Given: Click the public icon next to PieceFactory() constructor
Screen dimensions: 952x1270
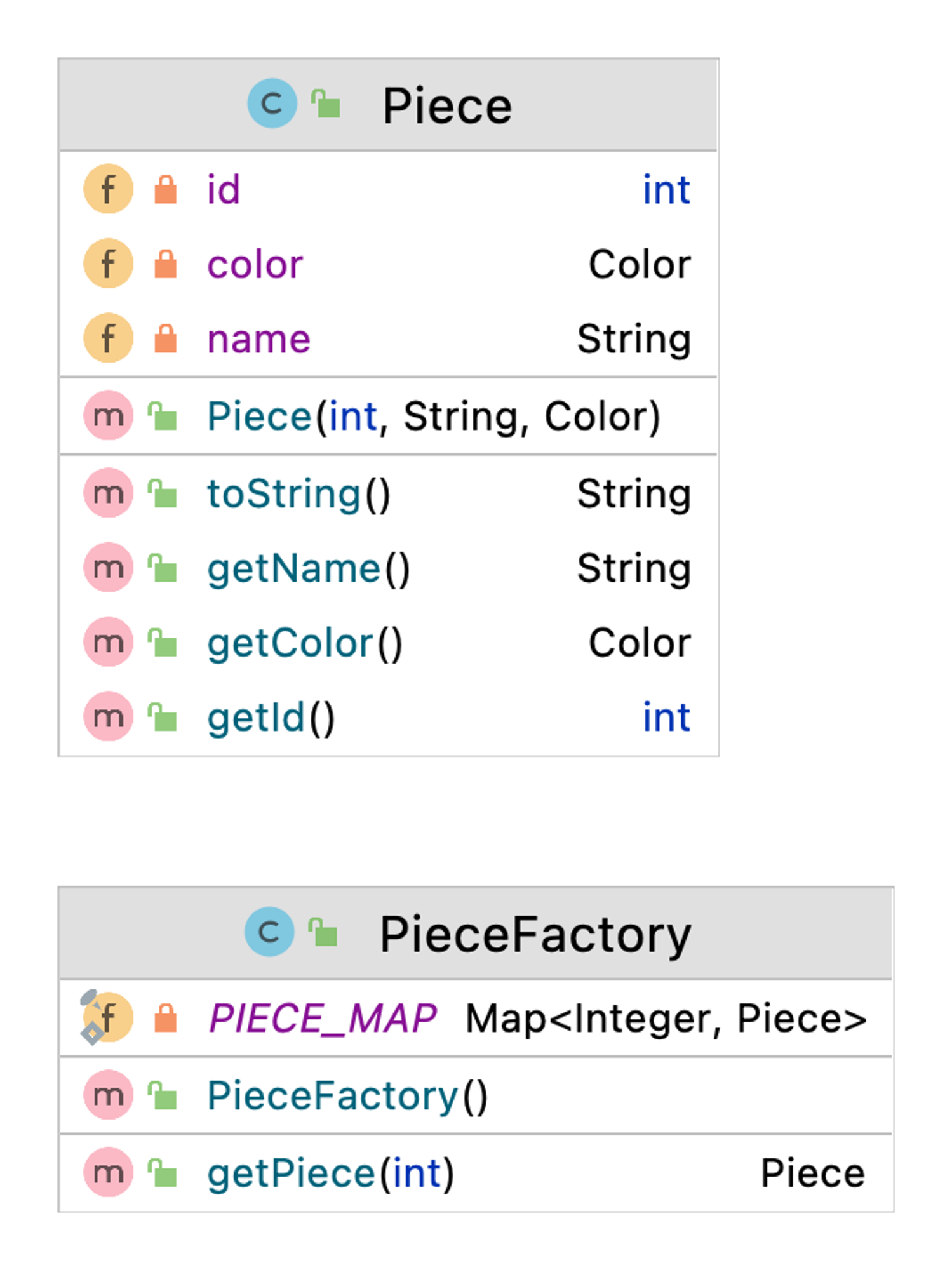Looking at the screenshot, I should 163,1095.
